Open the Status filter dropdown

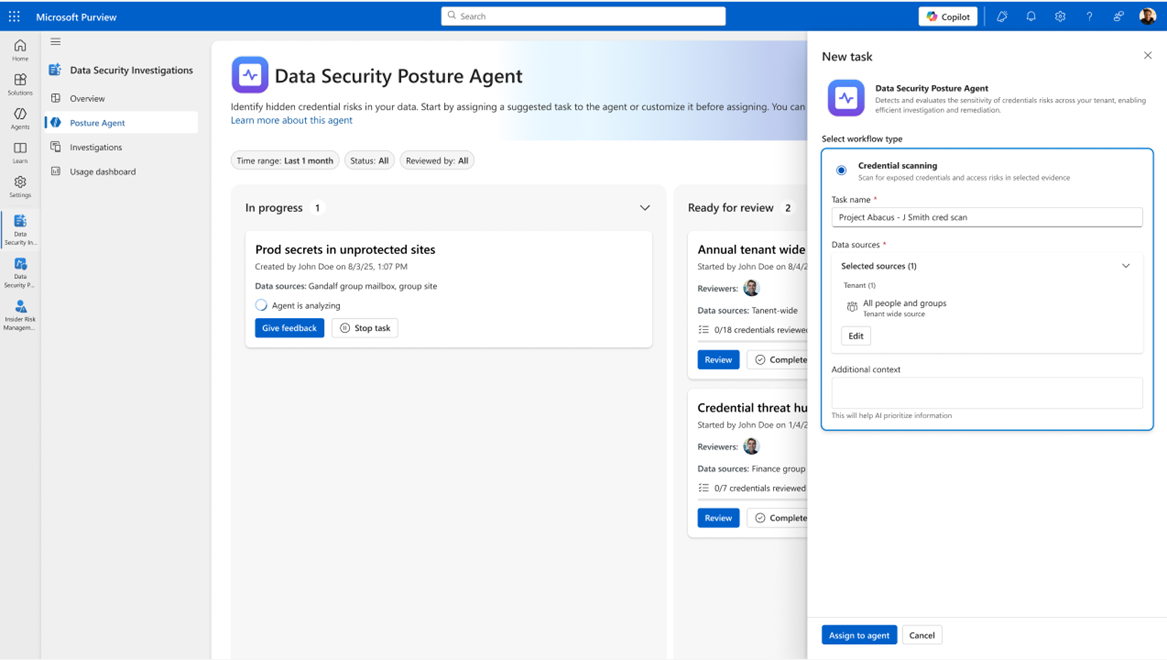[369, 160]
